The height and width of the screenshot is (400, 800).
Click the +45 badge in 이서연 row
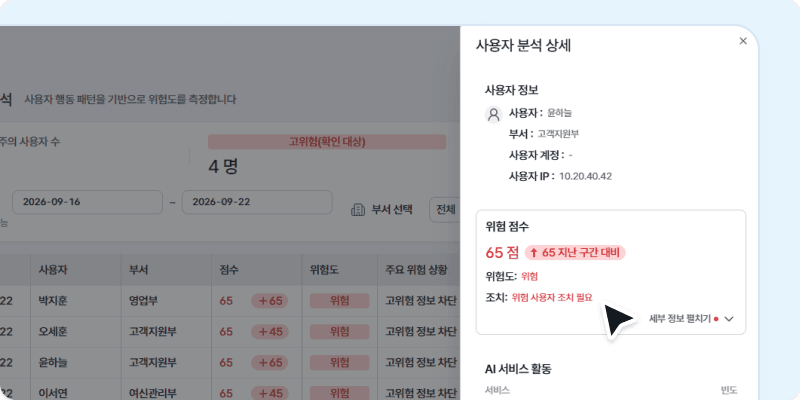[x=270, y=393]
